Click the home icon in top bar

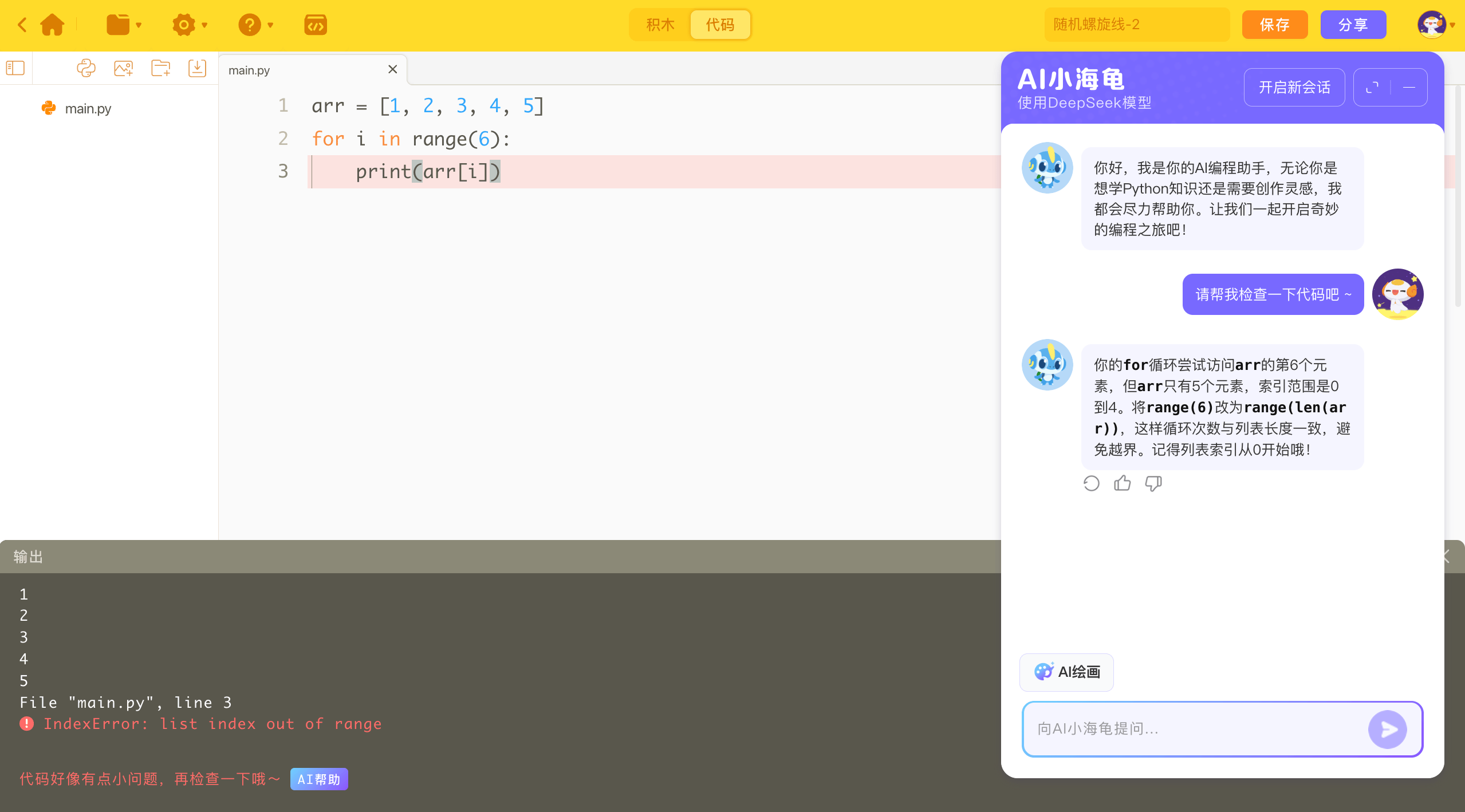click(x=52, y=25)
